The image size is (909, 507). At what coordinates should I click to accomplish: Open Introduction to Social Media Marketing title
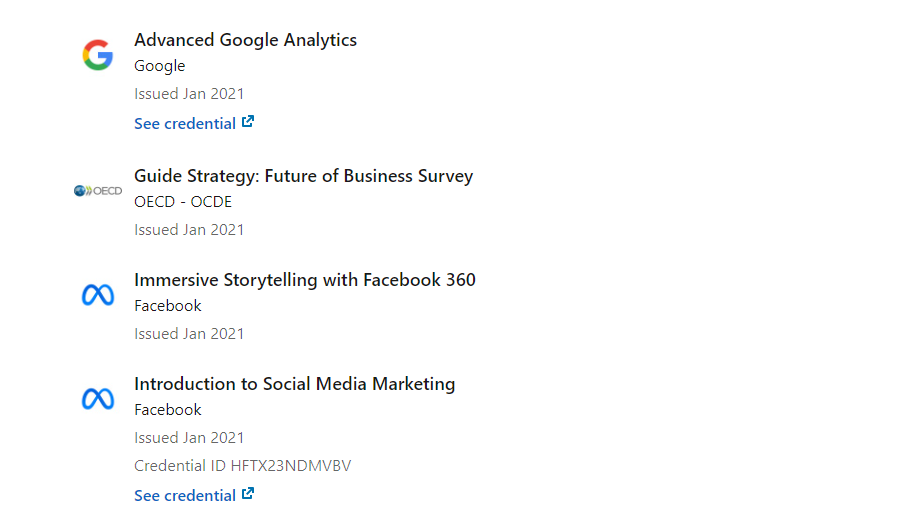click(x=294, y=384)
